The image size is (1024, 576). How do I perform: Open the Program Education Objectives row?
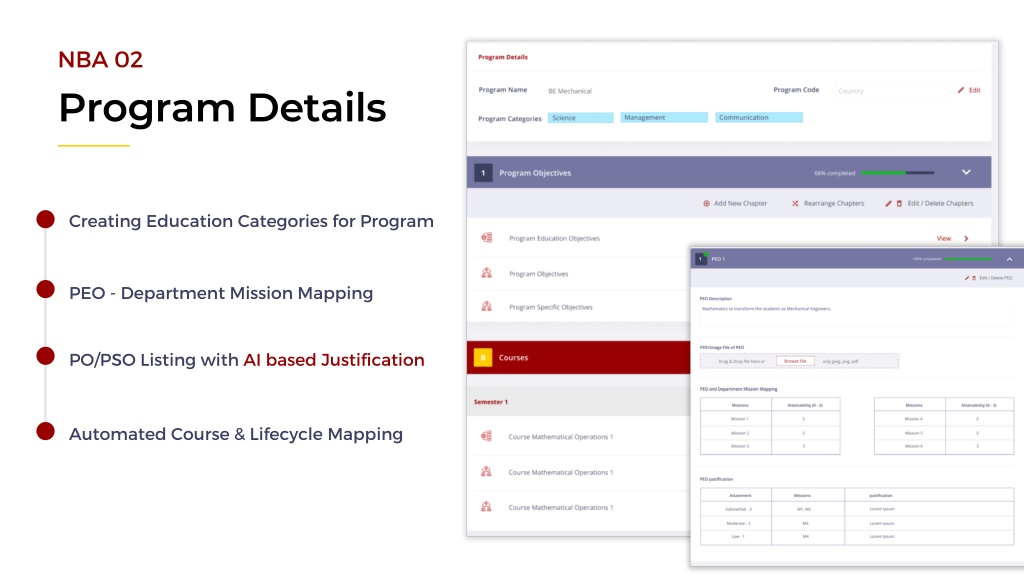729,238
